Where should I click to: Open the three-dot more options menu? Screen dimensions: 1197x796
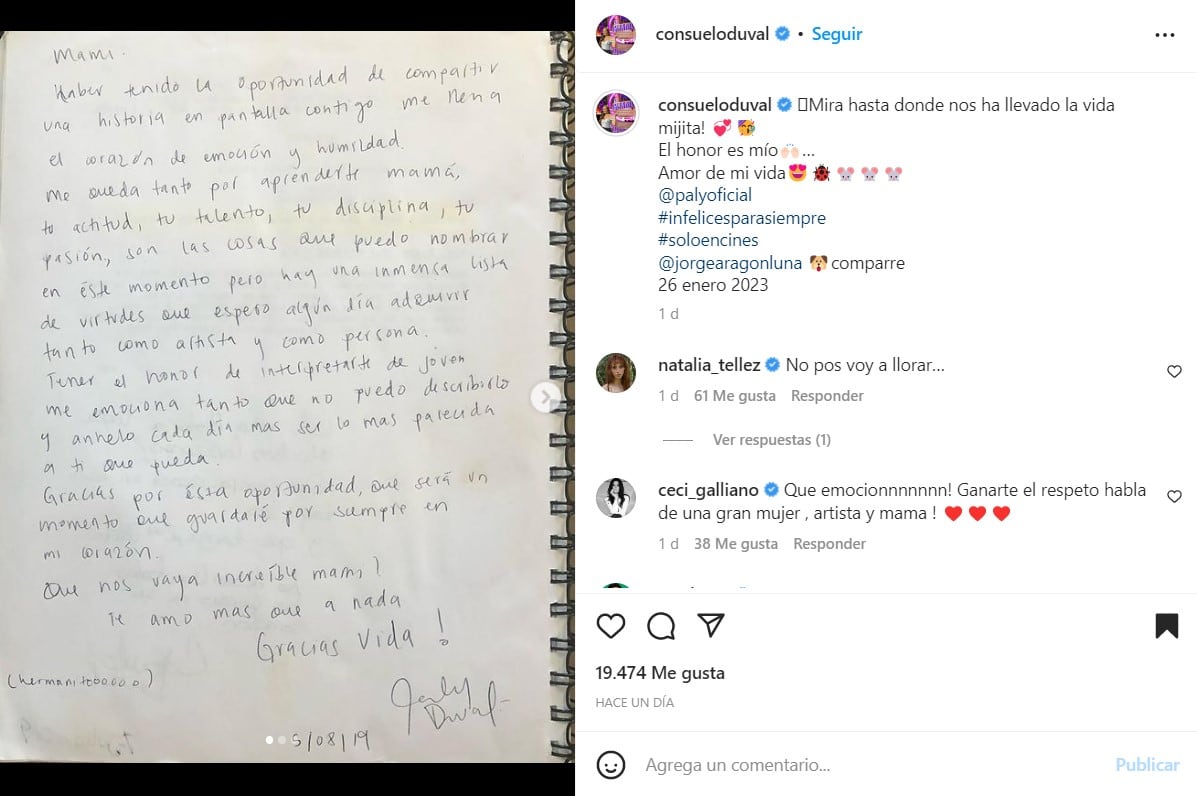pos(1165,35)
